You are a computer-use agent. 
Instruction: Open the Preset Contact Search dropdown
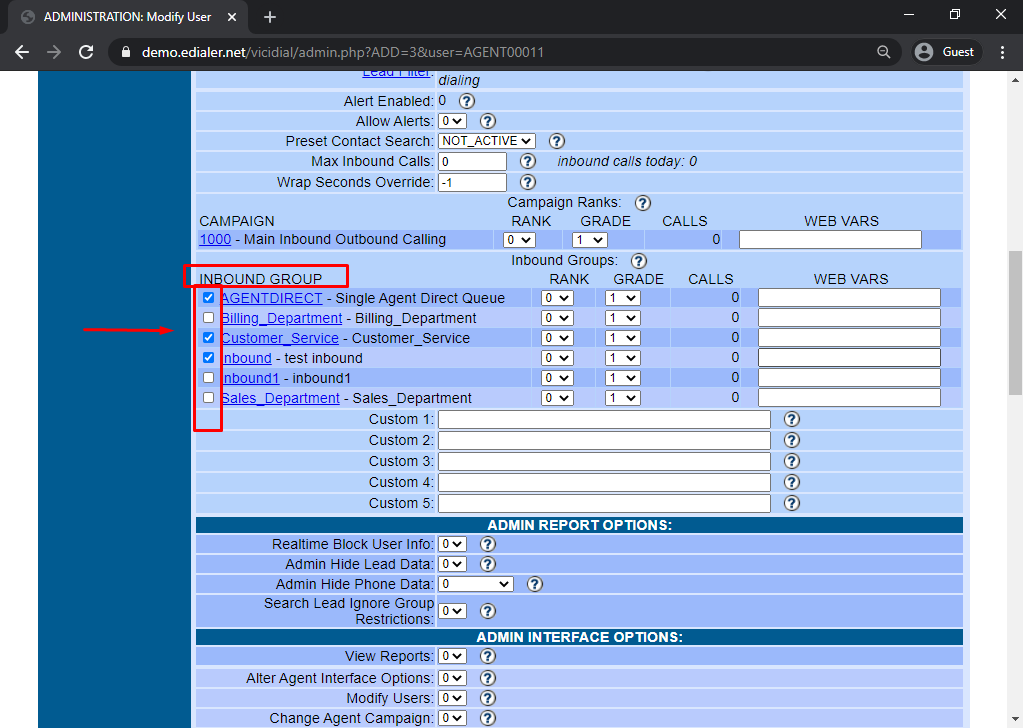487,141
